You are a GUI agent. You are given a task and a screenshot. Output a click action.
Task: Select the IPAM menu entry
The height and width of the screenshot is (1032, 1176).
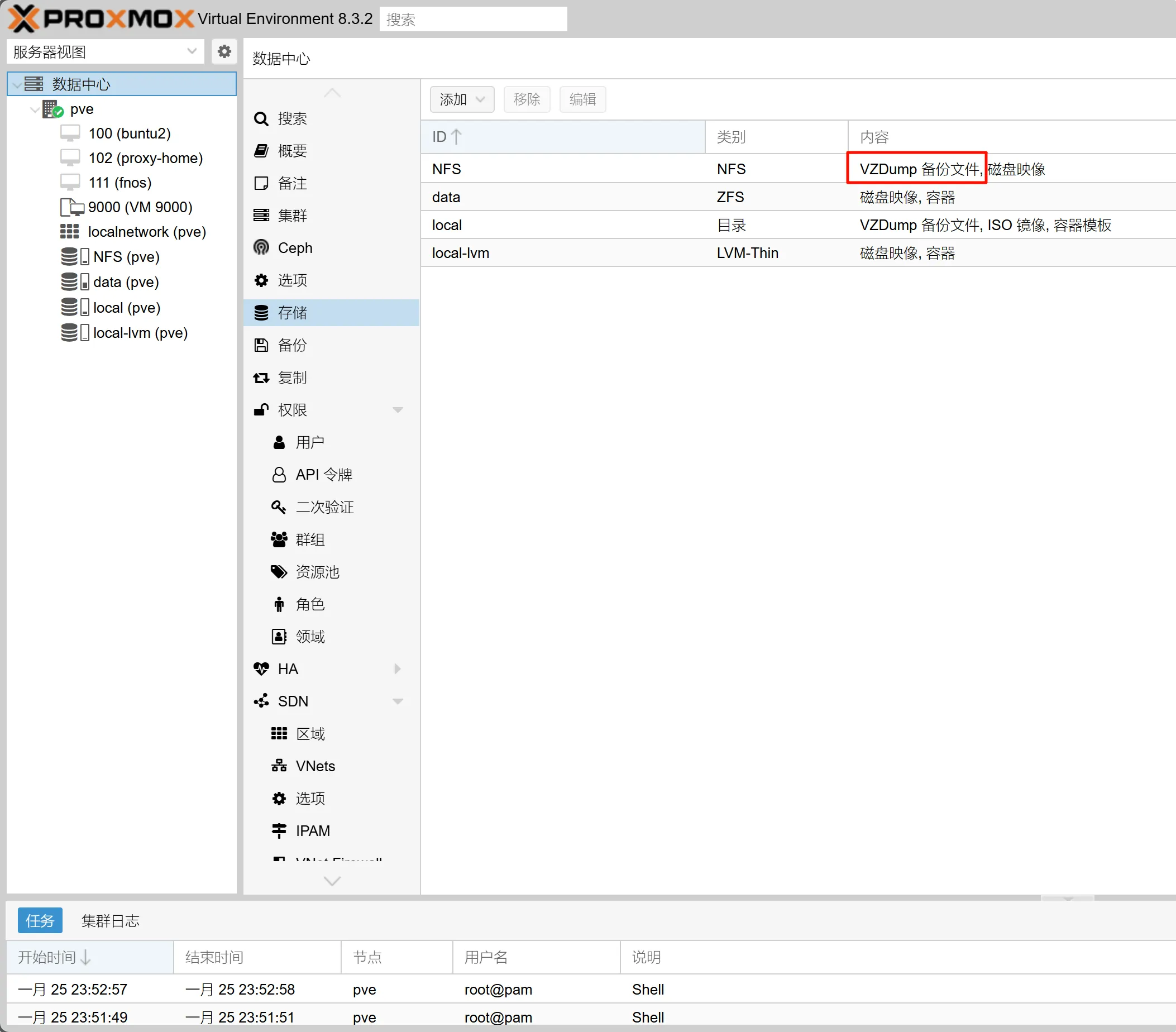(x=312, y=830)
